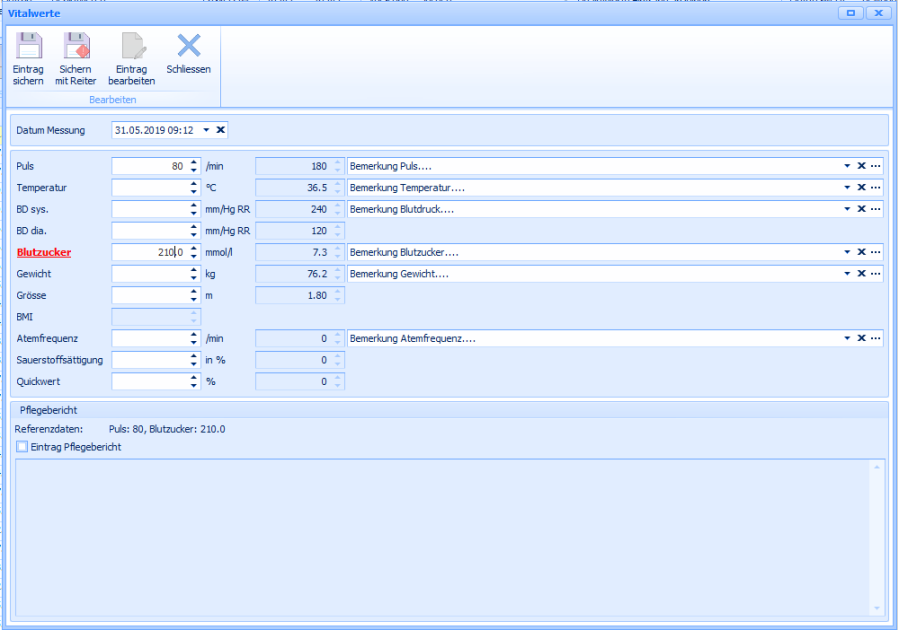
Task: Open ellipsis options for Bemerkung Temperatur
Action: [876, 188]
